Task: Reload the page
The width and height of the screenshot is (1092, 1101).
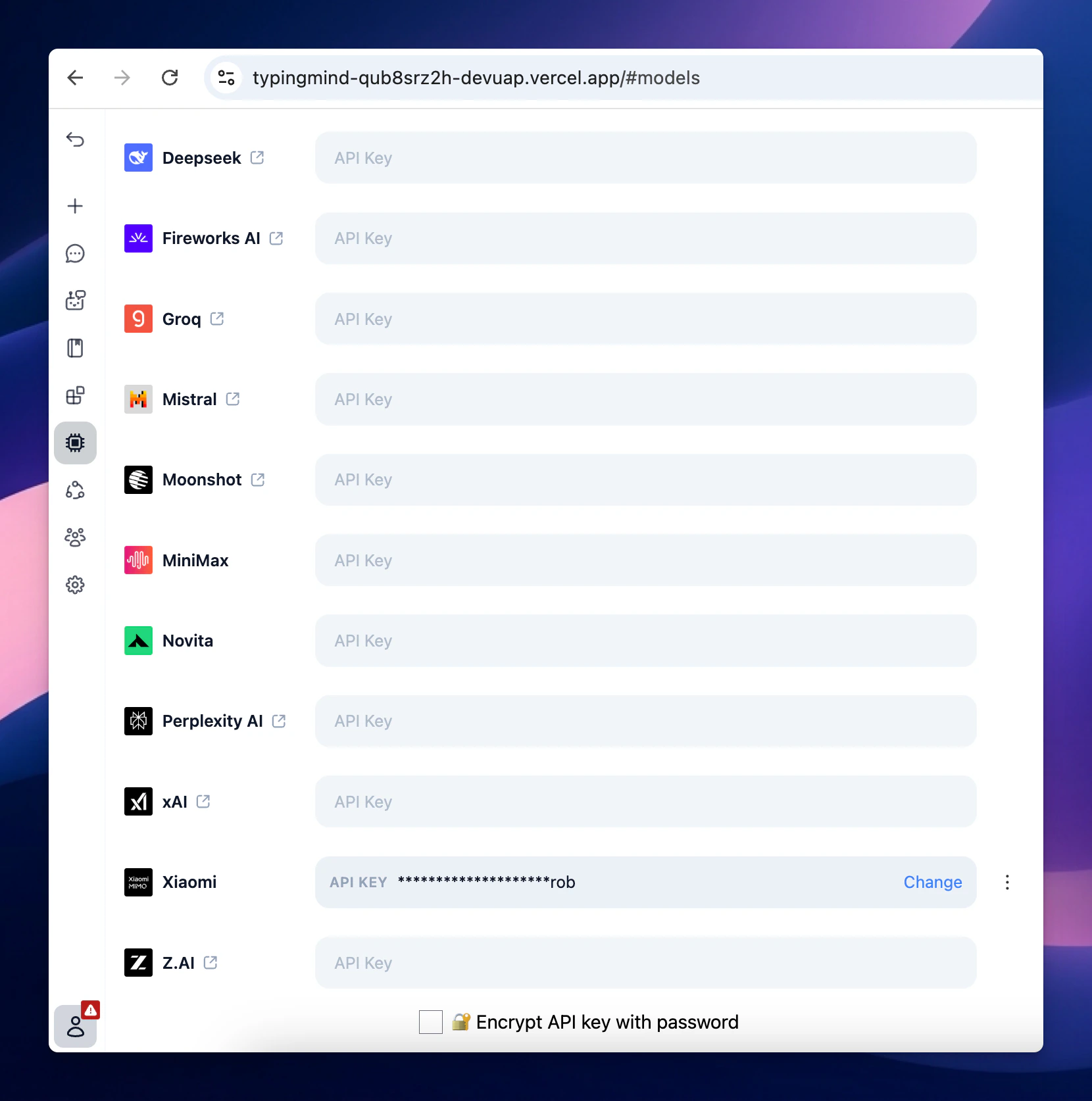Action: [170, 78]
